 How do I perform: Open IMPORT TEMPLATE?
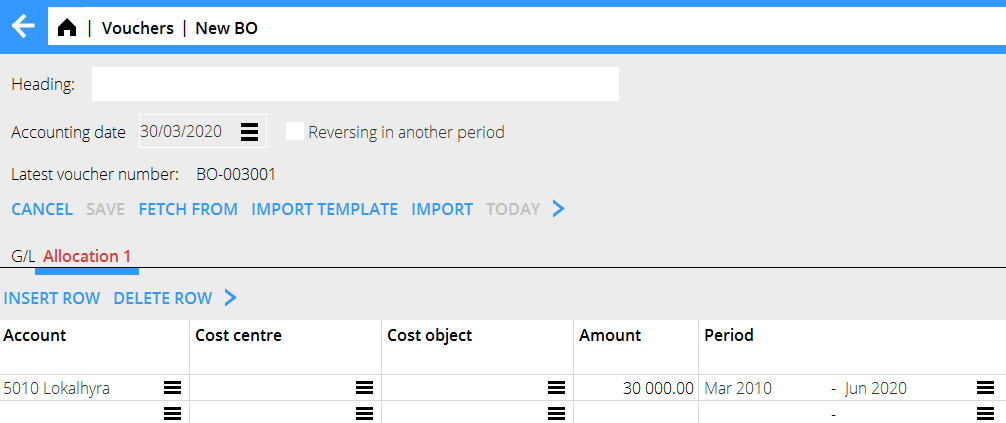click(324, 209)
